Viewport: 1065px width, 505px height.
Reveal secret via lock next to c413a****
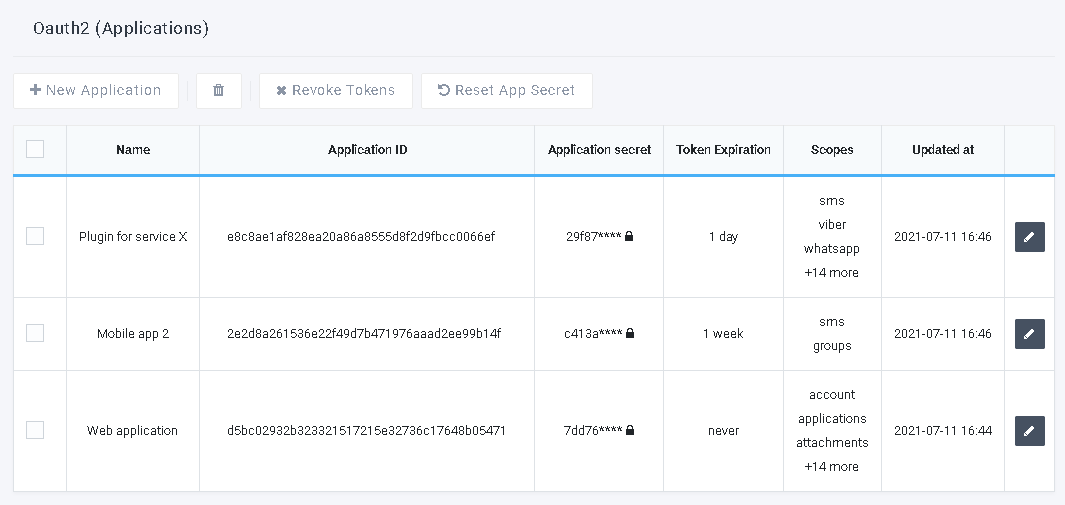point(630,333)
